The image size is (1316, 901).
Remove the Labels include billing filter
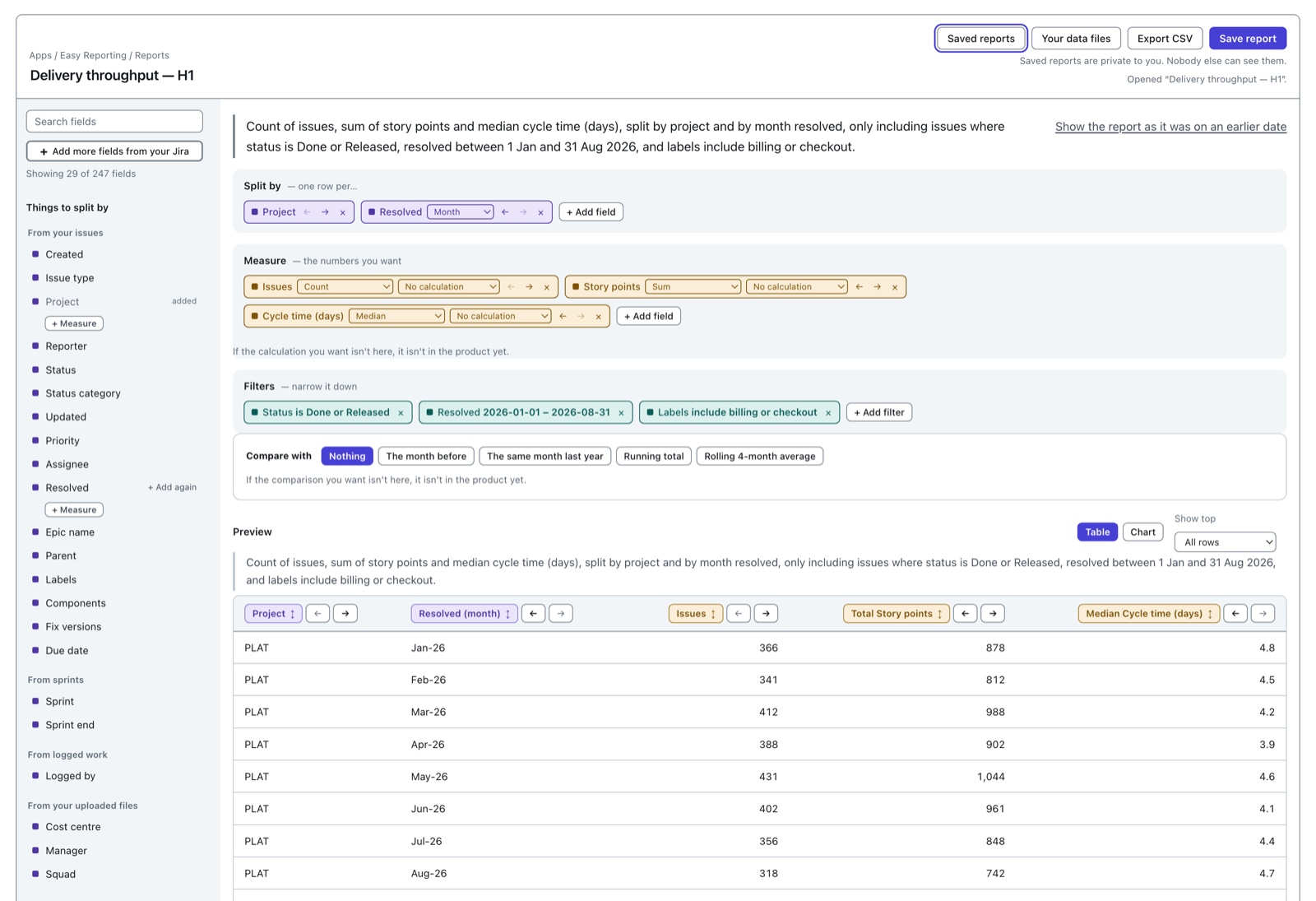(x=828, y=413)
